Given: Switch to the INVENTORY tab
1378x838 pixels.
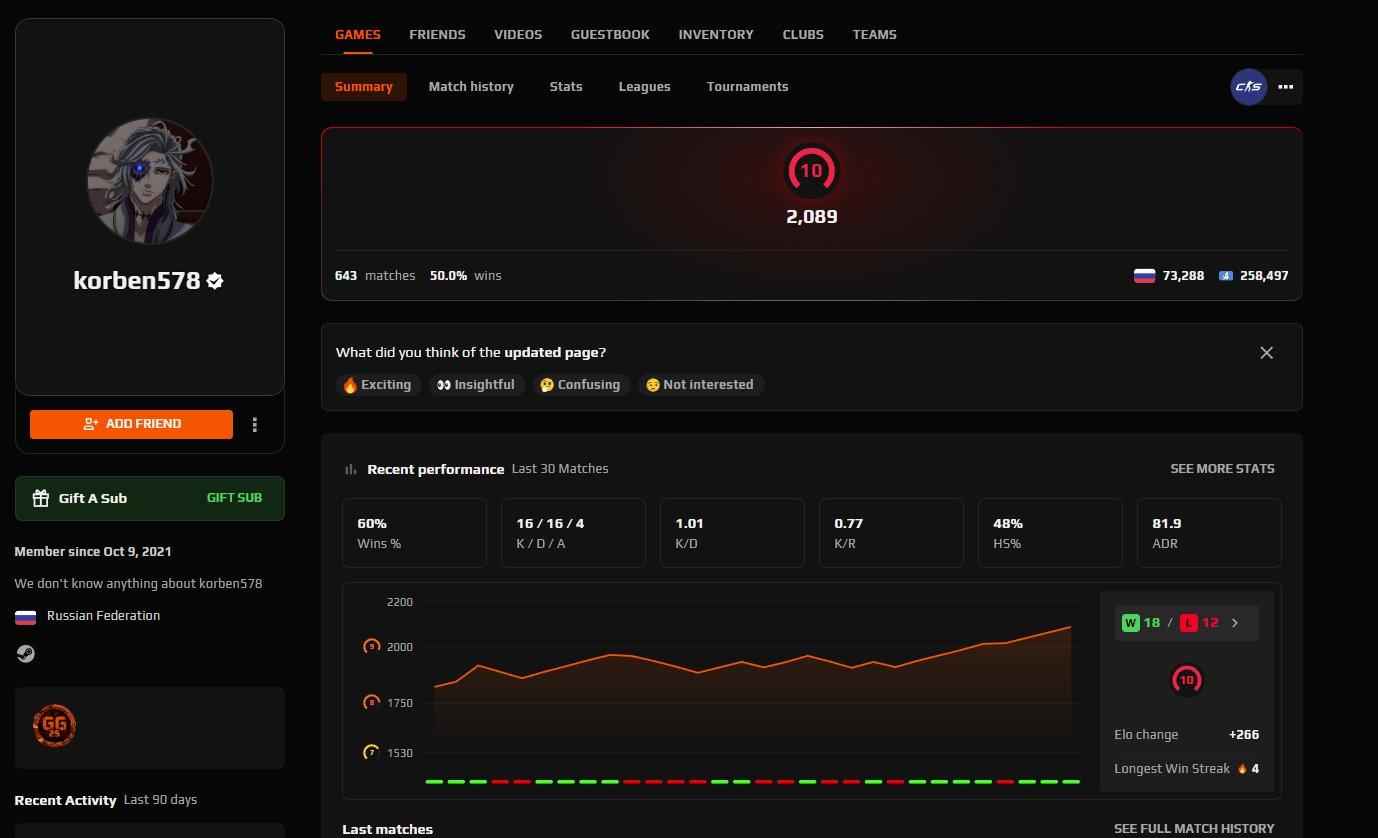Looking at the screenshot, I should tap(716, 34).
